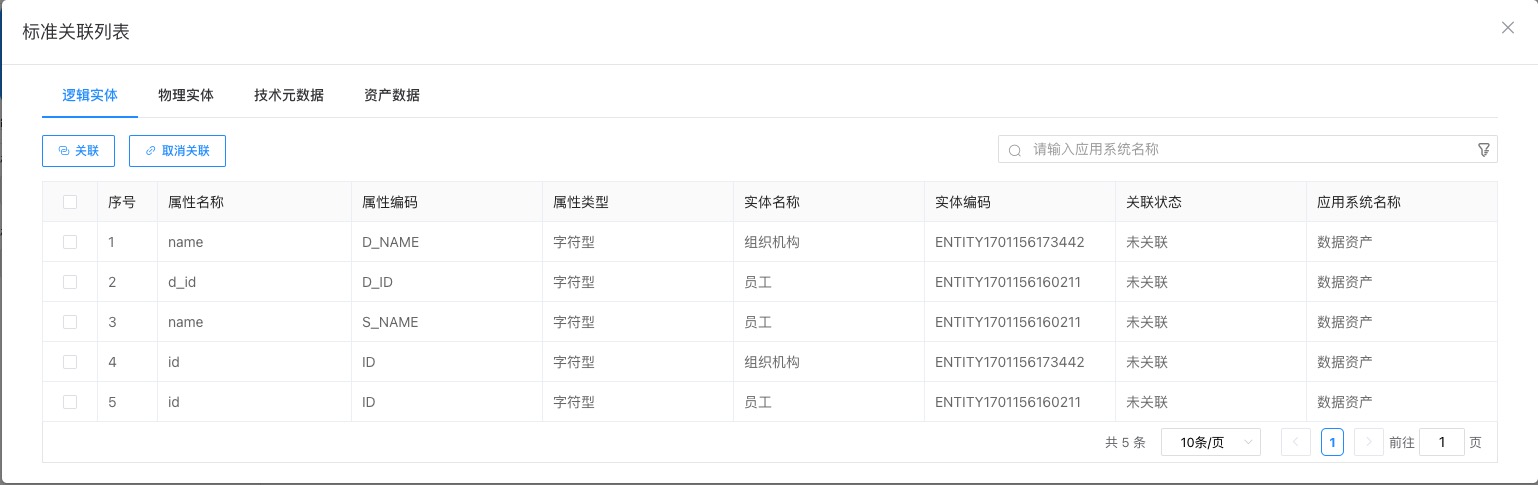Go to next page arrow
This screenshot has width=1538, height=485.
1368,442
